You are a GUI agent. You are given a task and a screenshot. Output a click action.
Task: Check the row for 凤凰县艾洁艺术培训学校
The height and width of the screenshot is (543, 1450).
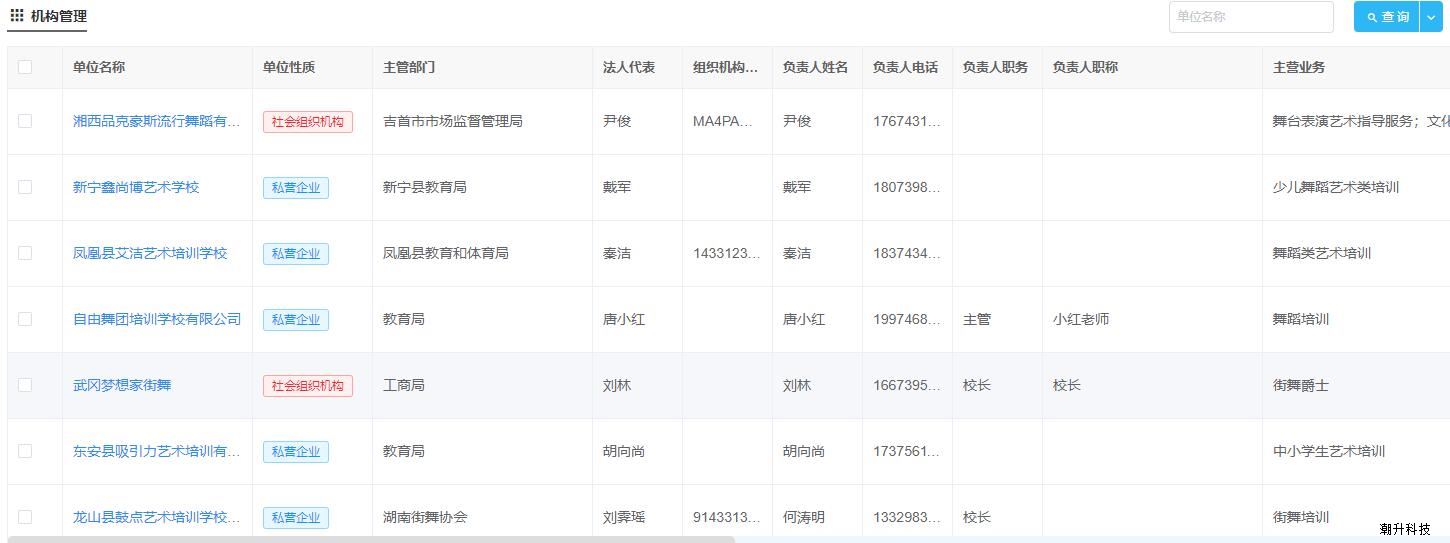25,253
